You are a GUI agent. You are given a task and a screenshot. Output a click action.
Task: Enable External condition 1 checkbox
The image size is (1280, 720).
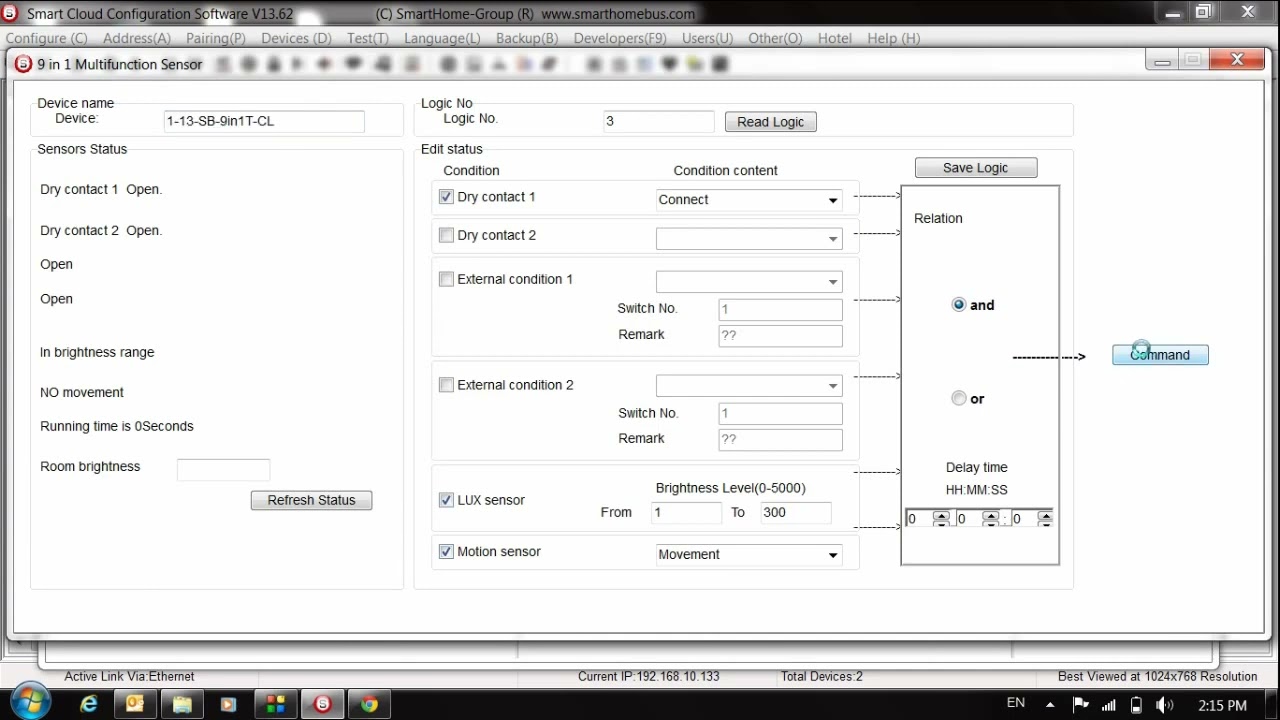[x=446, y=279]
